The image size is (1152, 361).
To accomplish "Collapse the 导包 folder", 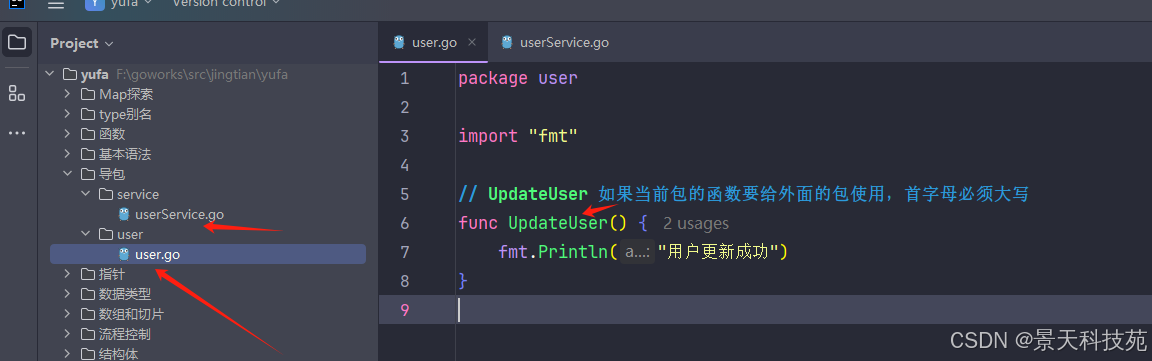I will [67, 174].
